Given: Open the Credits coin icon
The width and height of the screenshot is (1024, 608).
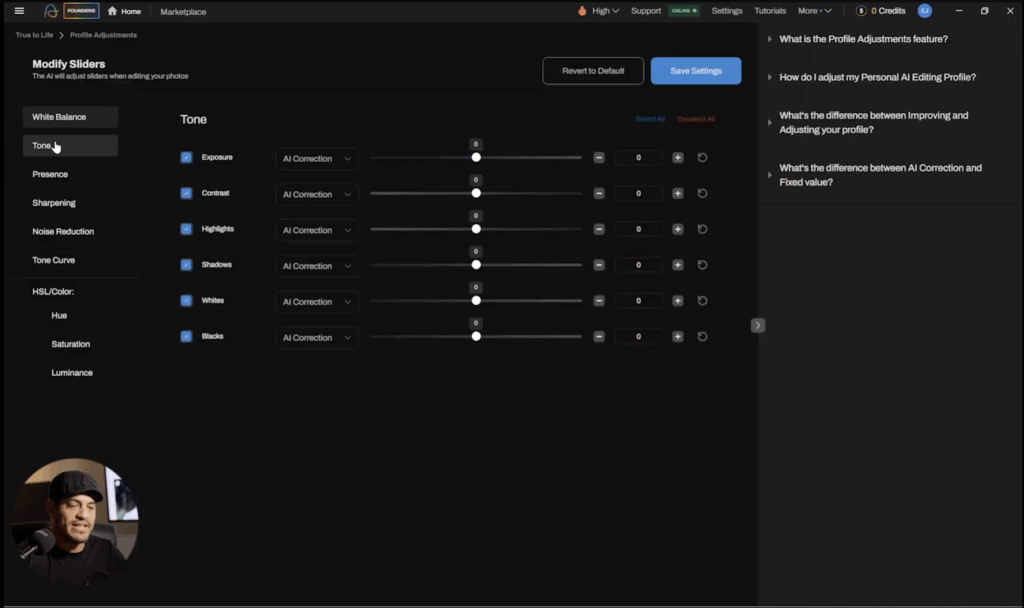Looking at the screenshot, I should [x=861, y=11].
